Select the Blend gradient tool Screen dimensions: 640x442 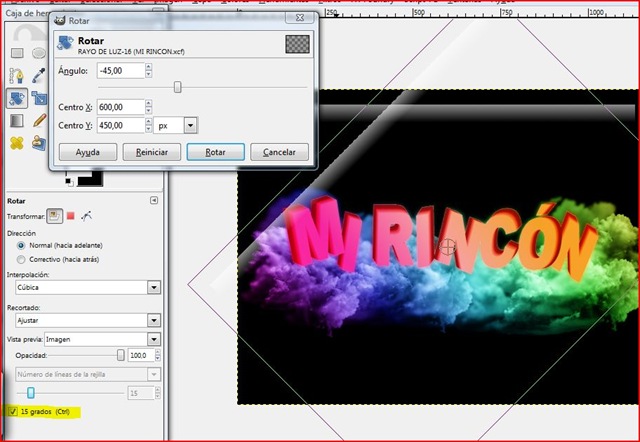click(x=17, y=121)
